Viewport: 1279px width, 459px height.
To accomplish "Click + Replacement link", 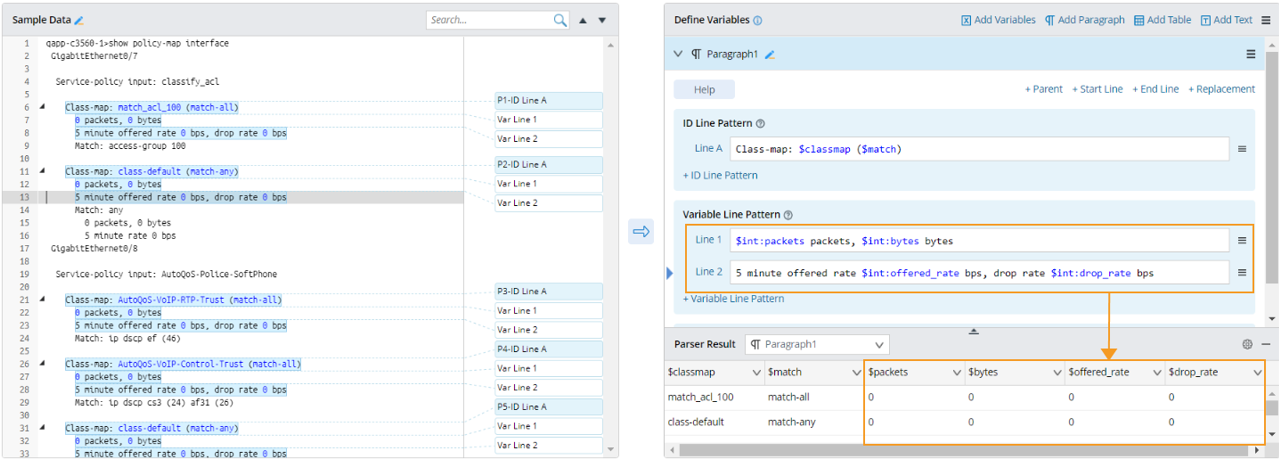I will pos(1221,89).
